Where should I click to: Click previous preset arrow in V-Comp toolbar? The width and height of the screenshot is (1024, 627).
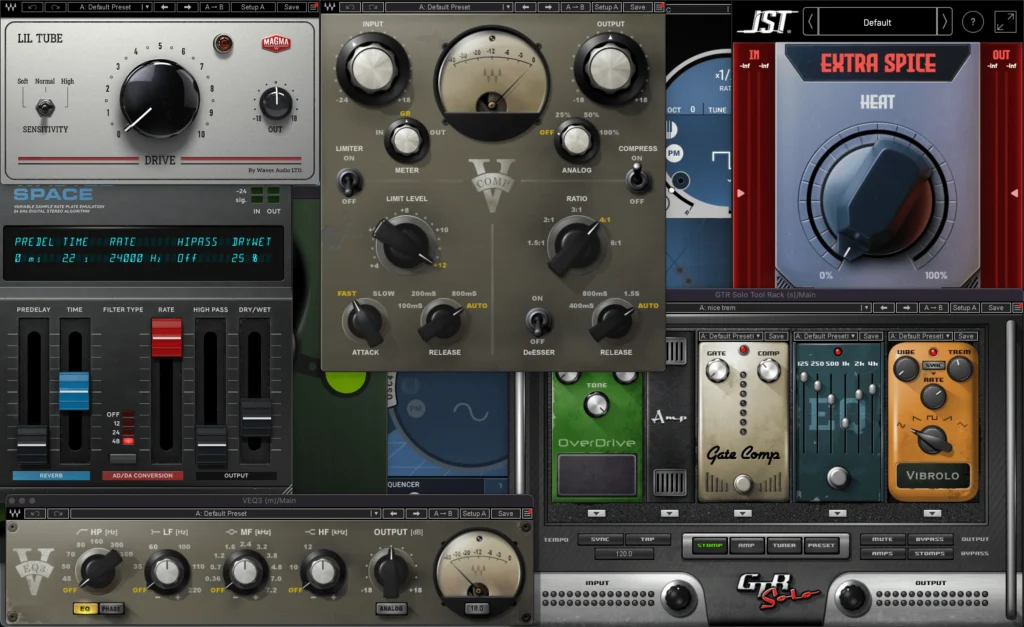(525, 7)
